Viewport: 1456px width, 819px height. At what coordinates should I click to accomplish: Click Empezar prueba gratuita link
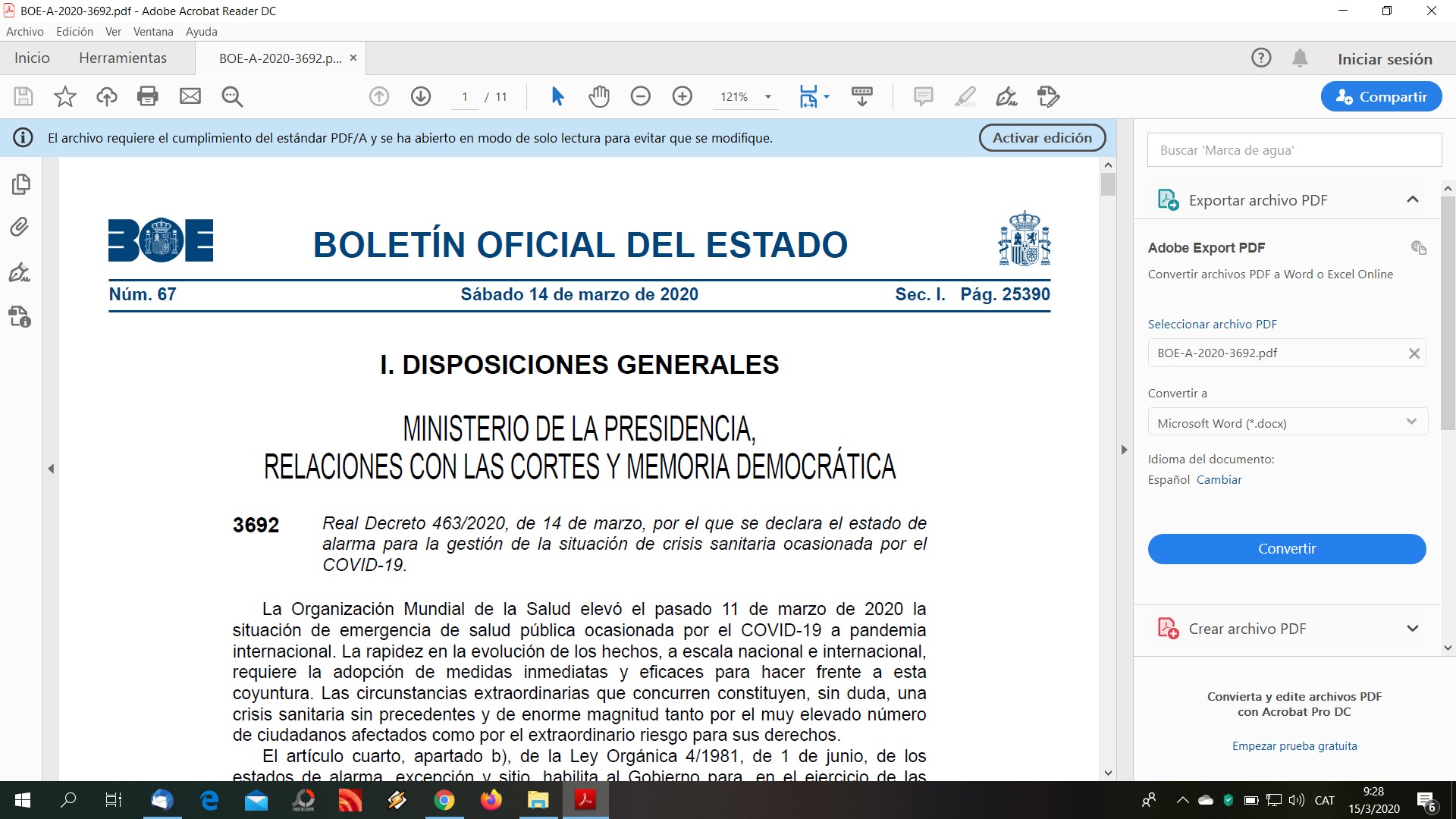click(1294, 746)
